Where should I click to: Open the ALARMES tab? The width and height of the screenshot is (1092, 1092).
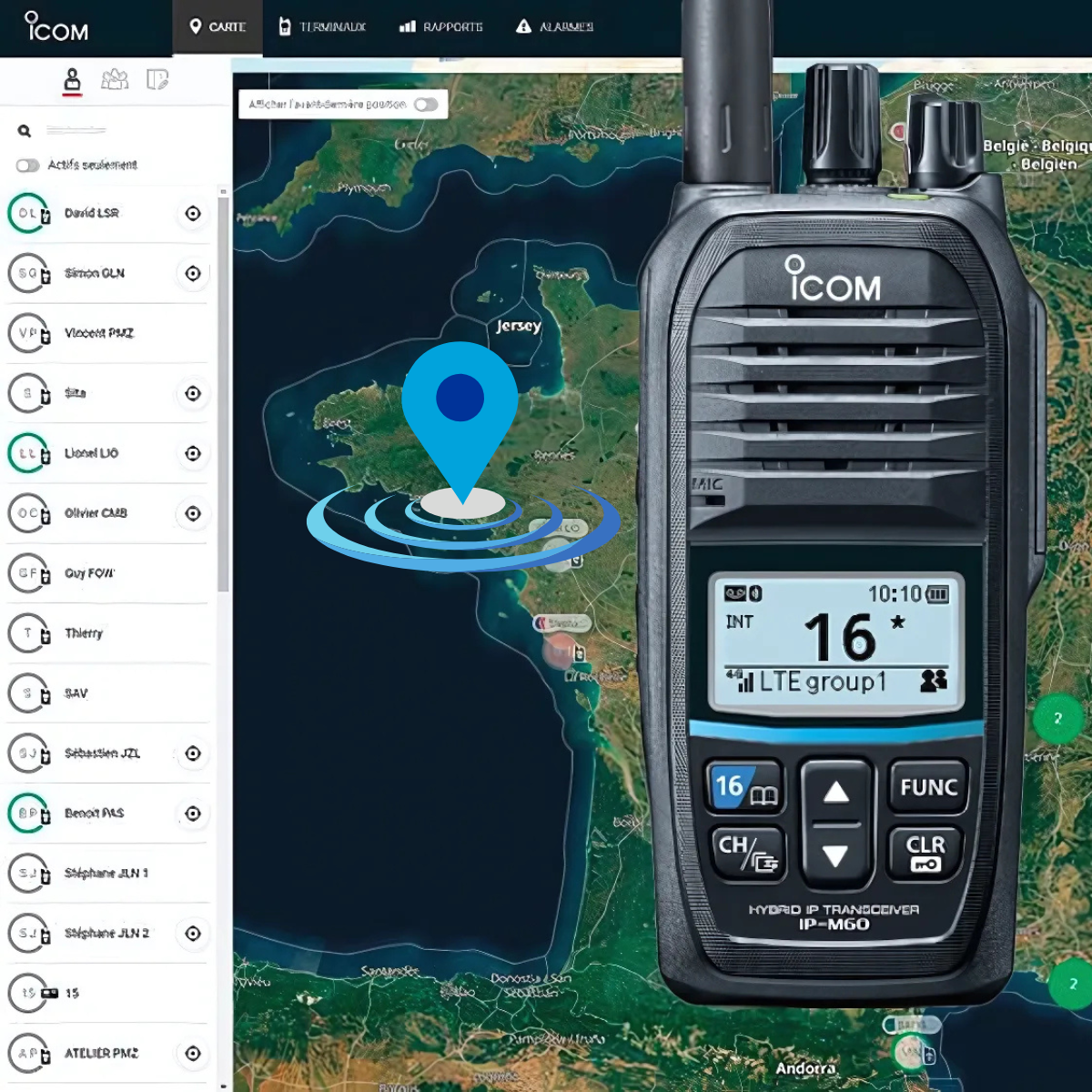pos(554,27)
